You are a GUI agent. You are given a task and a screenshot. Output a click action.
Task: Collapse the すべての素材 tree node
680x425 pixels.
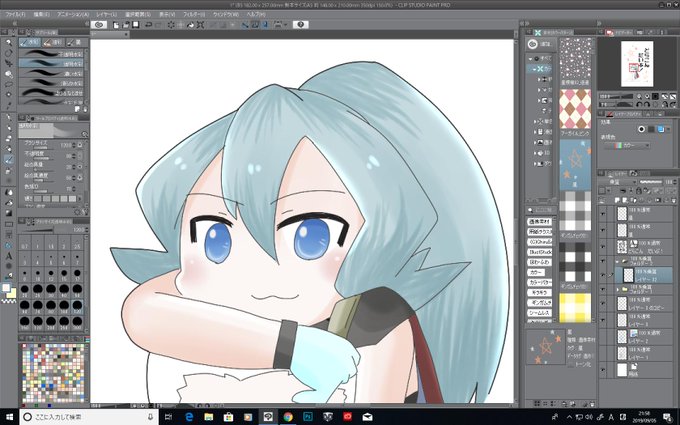point(530,58)
